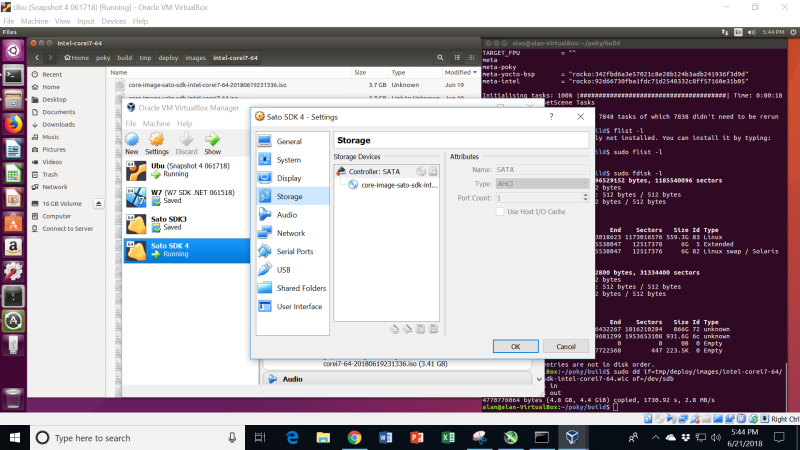Click 'poky' breadcrumb in Files path bar
The height and width of the screenshot is (450, 800).
(x=103, y=58)
